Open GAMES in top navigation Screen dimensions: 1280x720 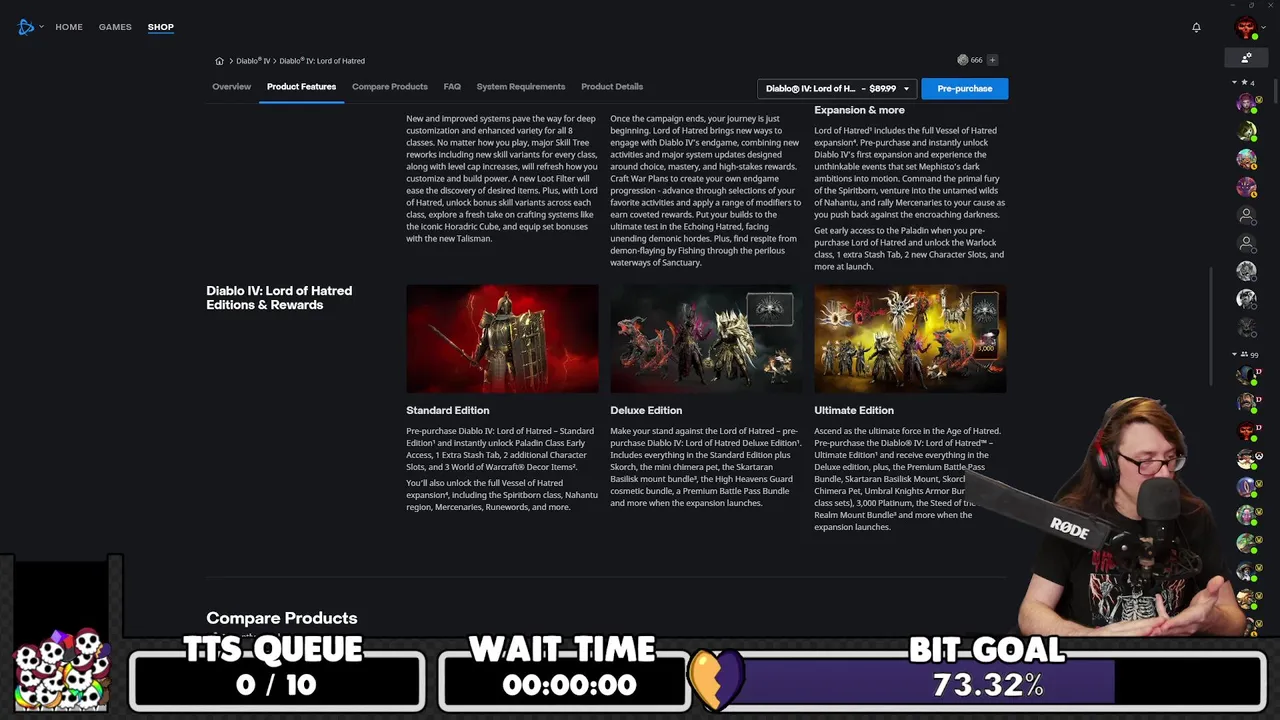coord(115,27)
